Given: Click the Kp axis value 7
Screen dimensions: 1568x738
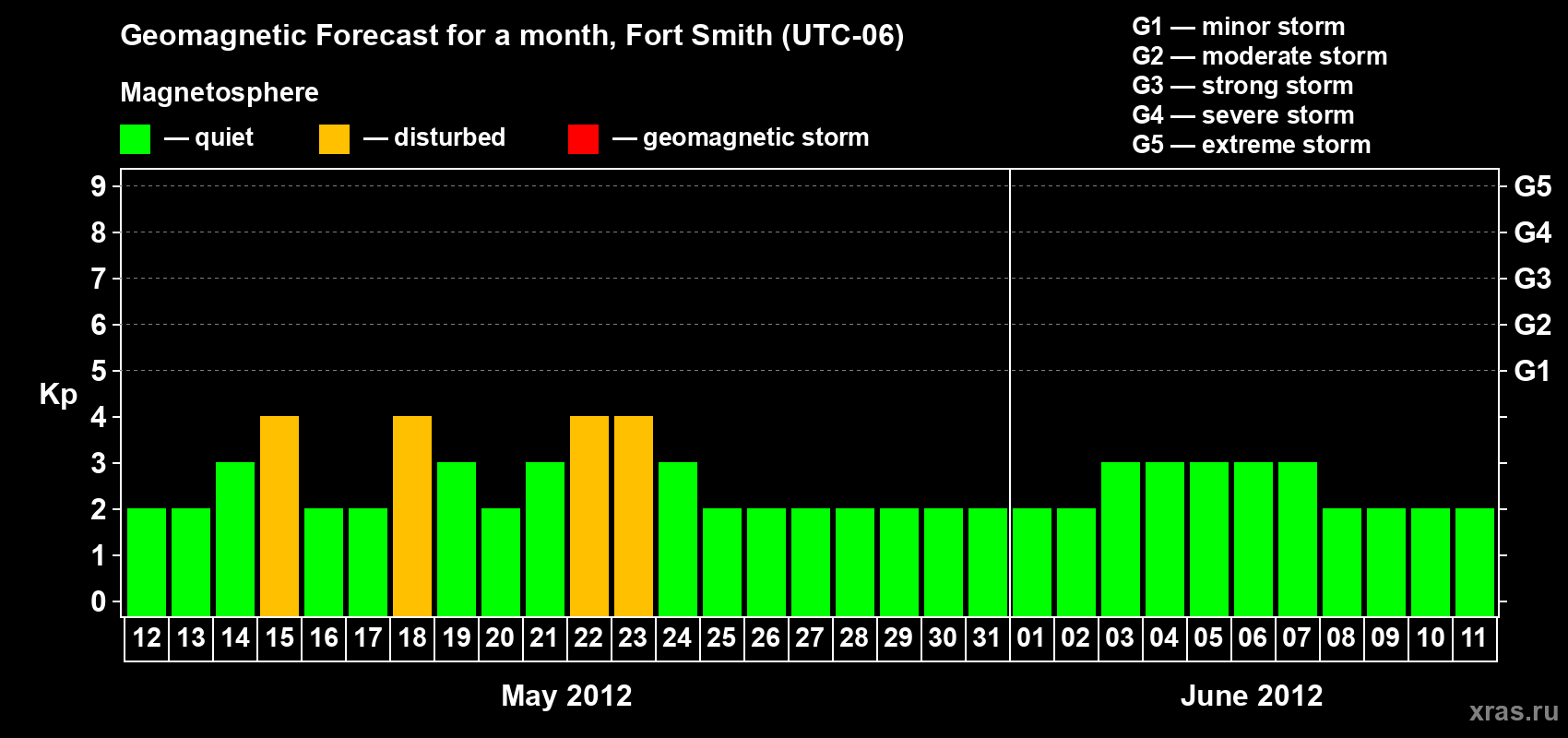Looking at the screenshot, I should (99, 279).
